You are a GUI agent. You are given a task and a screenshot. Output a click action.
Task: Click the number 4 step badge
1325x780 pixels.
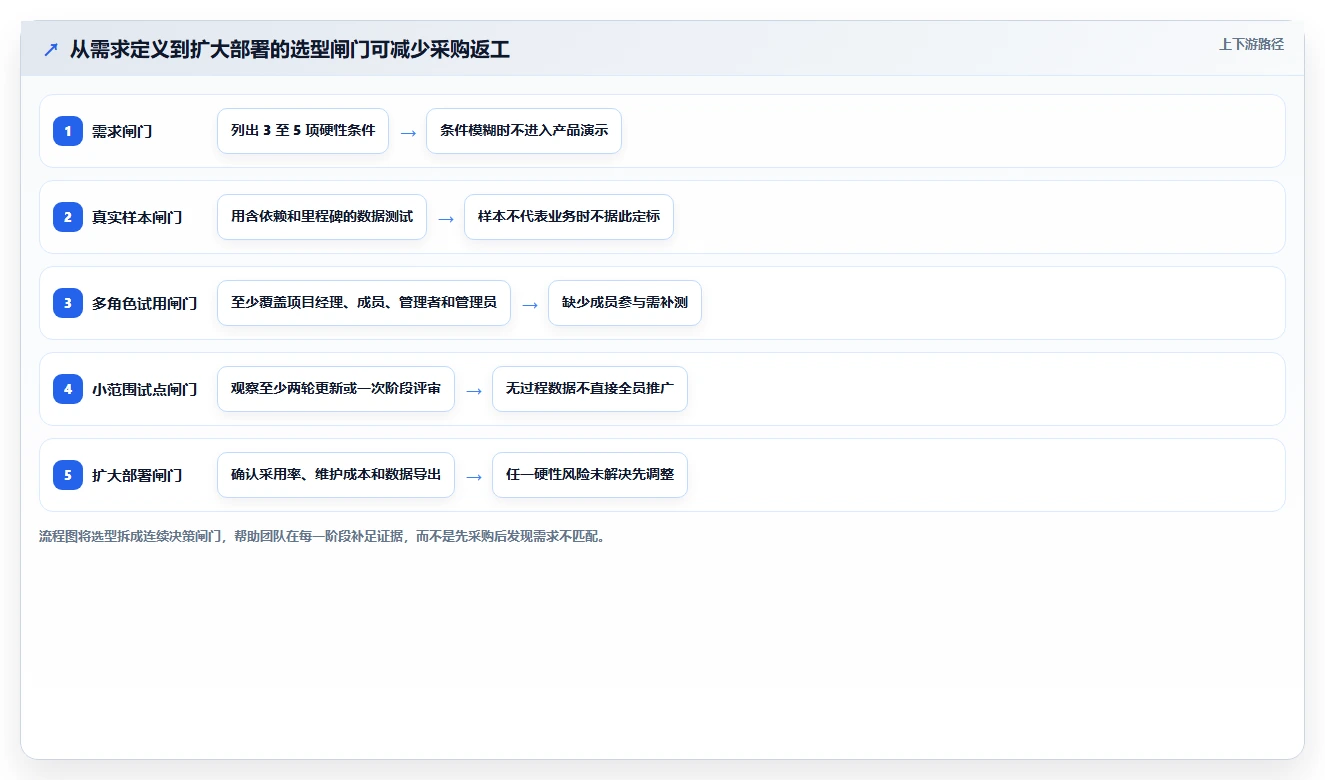click(x=68, y=389)
